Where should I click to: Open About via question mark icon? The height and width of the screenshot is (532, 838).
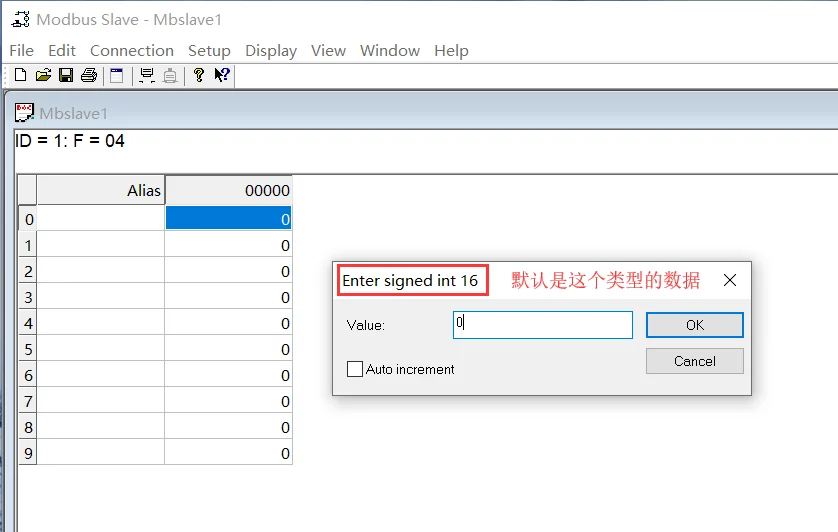point(199,75)
